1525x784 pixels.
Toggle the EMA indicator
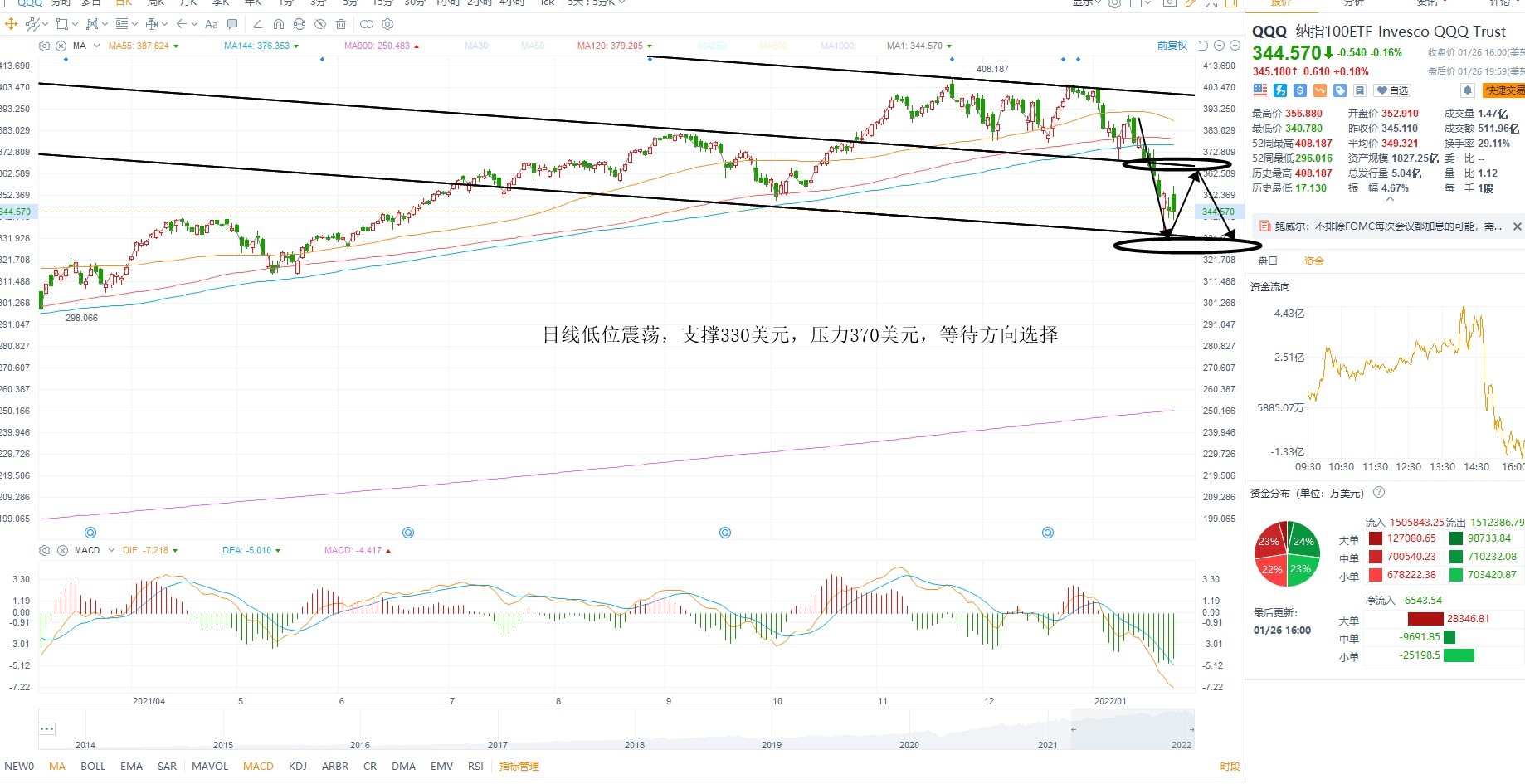(x=131, y=766)
